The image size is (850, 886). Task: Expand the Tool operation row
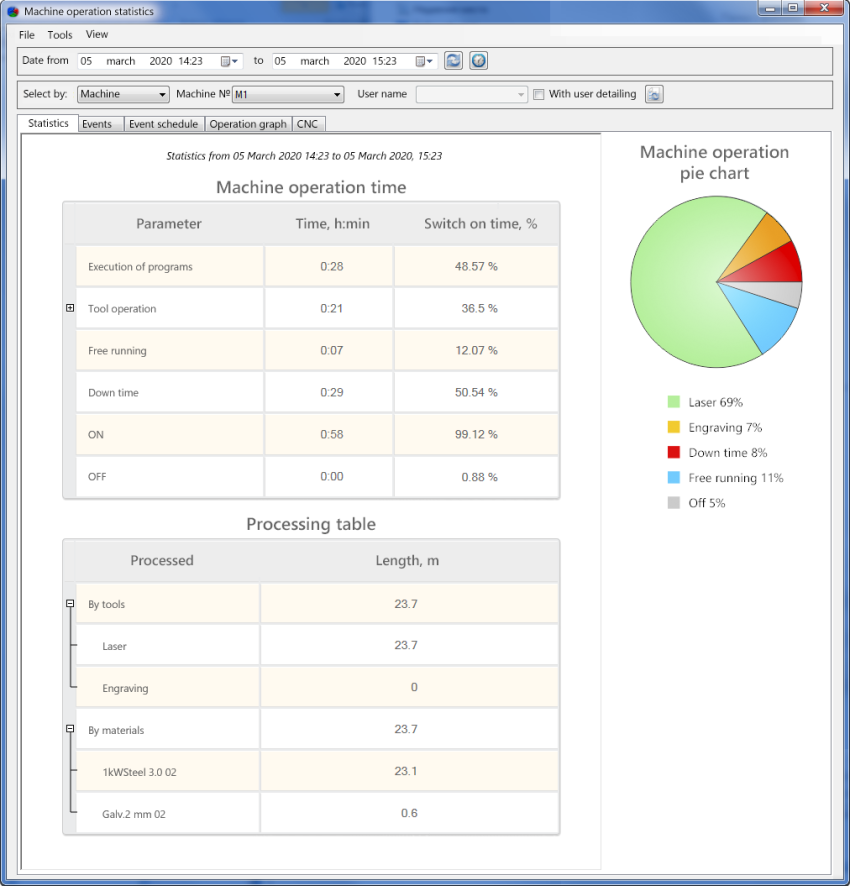coord(70,308)
